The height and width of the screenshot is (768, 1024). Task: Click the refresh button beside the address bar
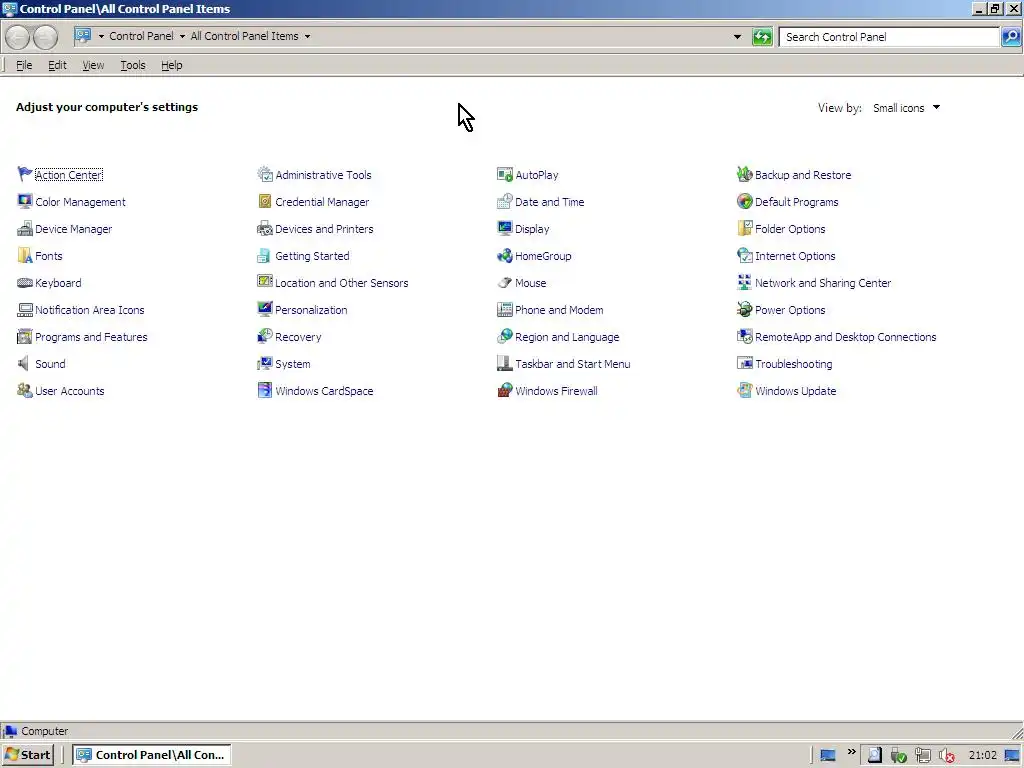click(x=762, y=37)
